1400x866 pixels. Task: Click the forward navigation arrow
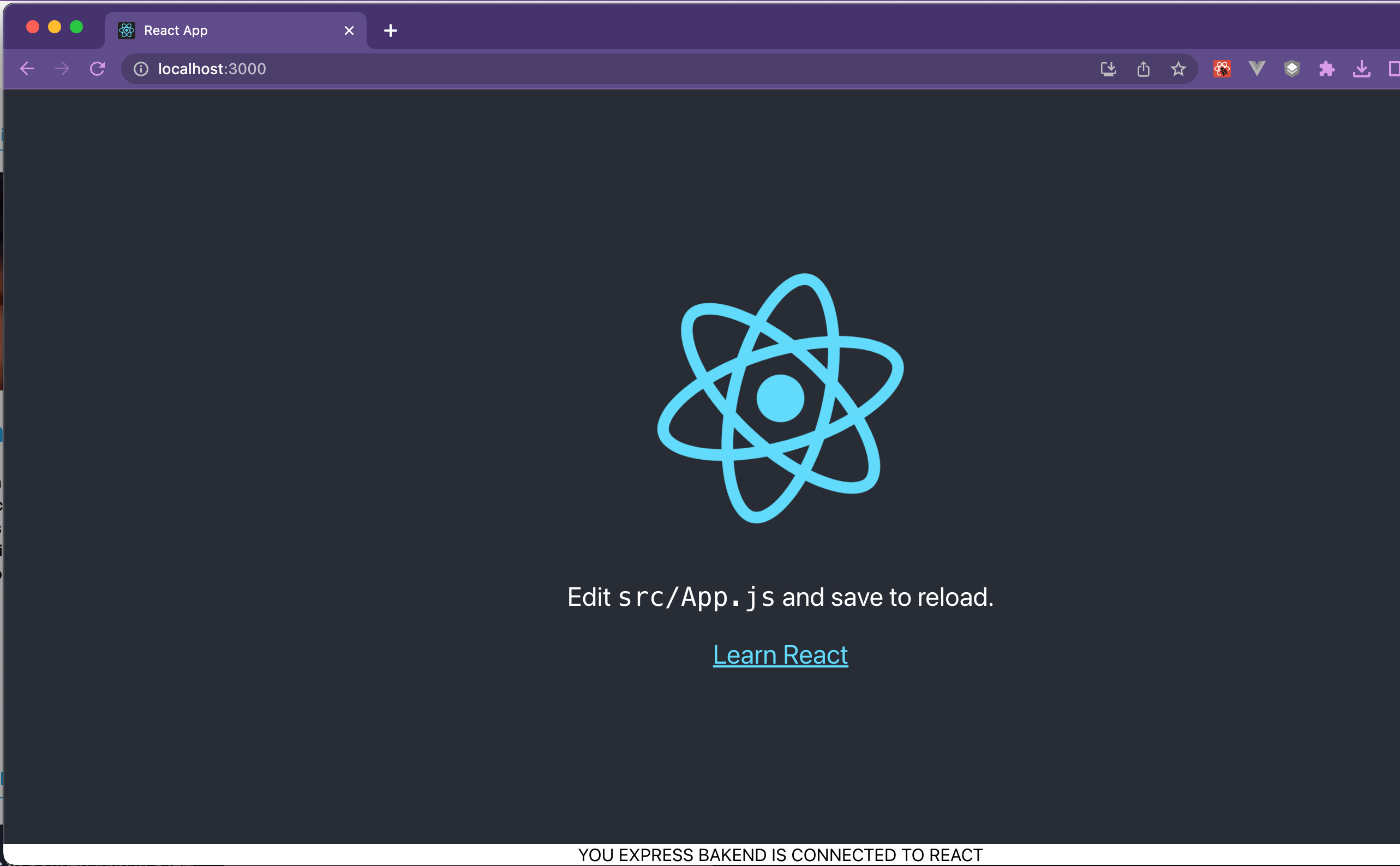tap(62, 69)
